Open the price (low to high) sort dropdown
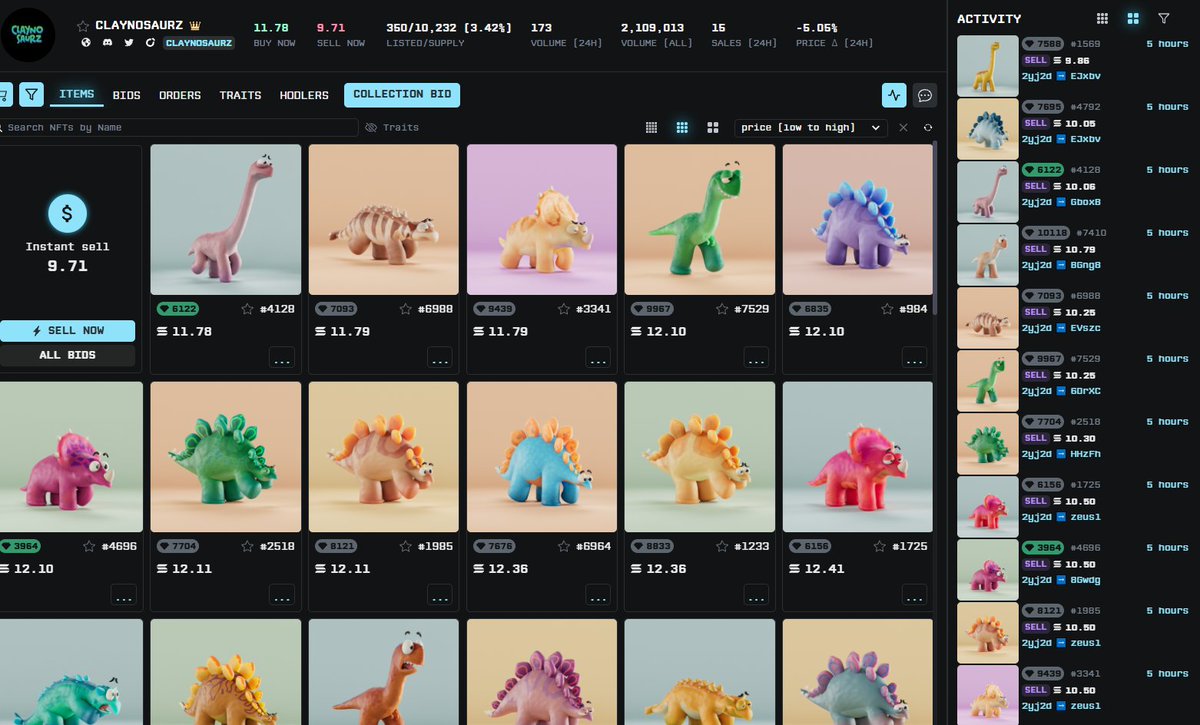The height and width of the screenshot is (725, 1200). [x=811, y=128]
